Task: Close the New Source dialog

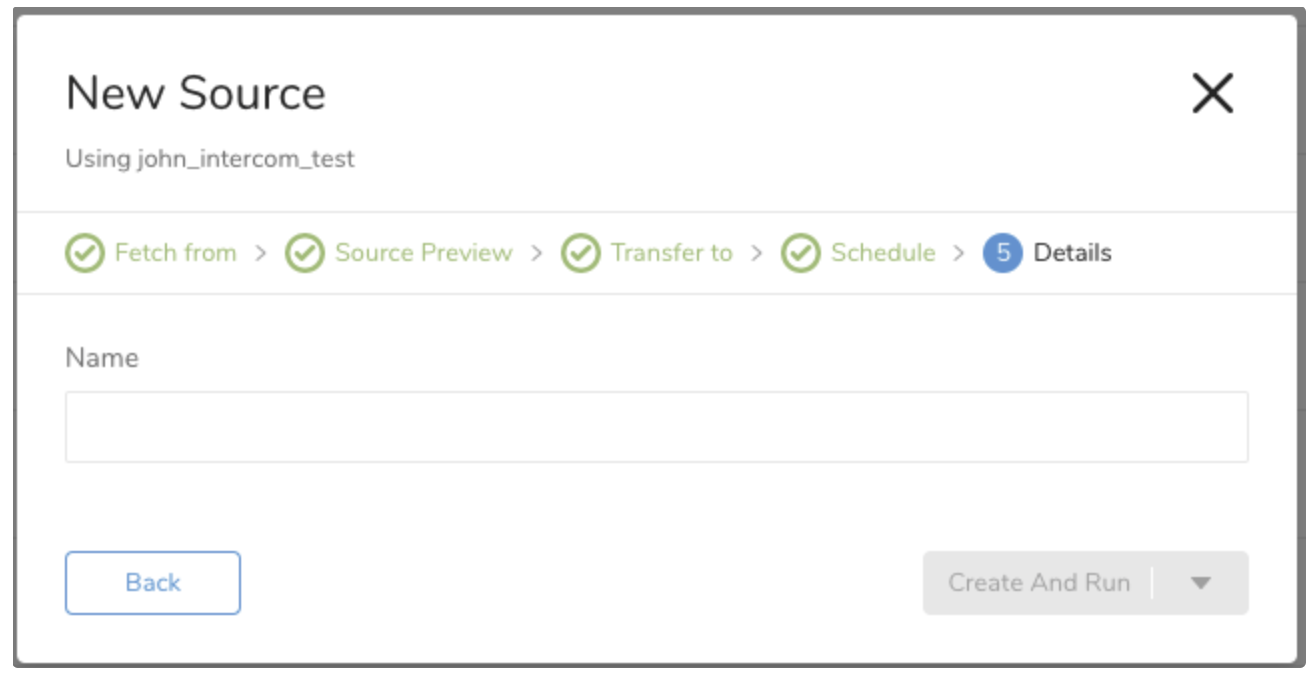Action: point(1213,94)
